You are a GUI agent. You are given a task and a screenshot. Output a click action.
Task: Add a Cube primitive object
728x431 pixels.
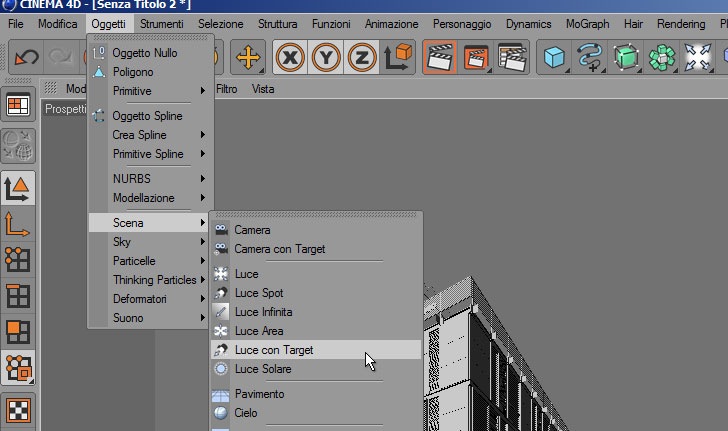pyautogui.click(x=554, y=58)
